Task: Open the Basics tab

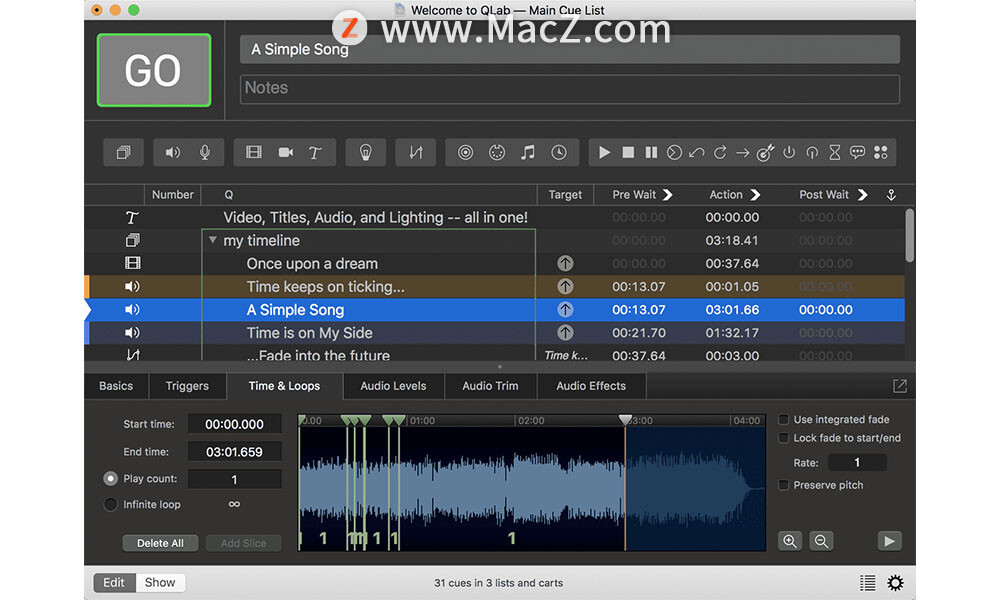Action: (x=116, y=386)
